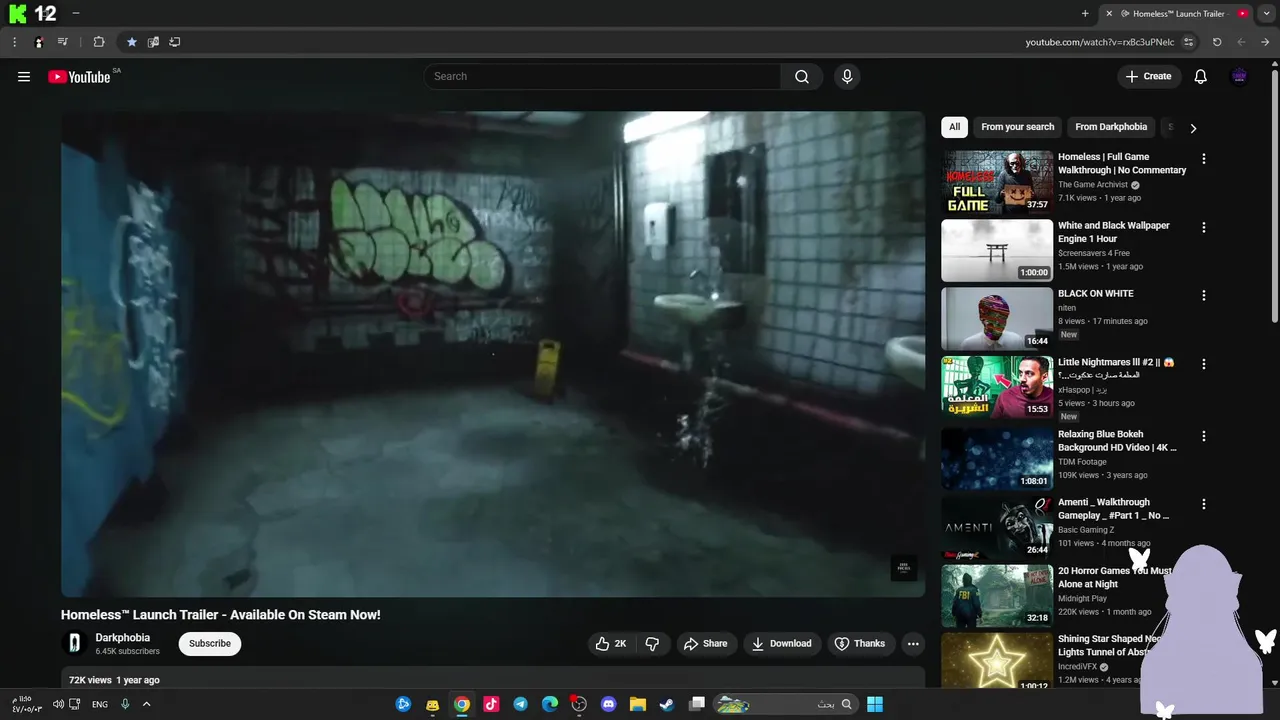Image resolution: width=1280 pixels, height=720 pixels.
Task: Open Darkphobia channel avatar
Action: click(73, 644)
